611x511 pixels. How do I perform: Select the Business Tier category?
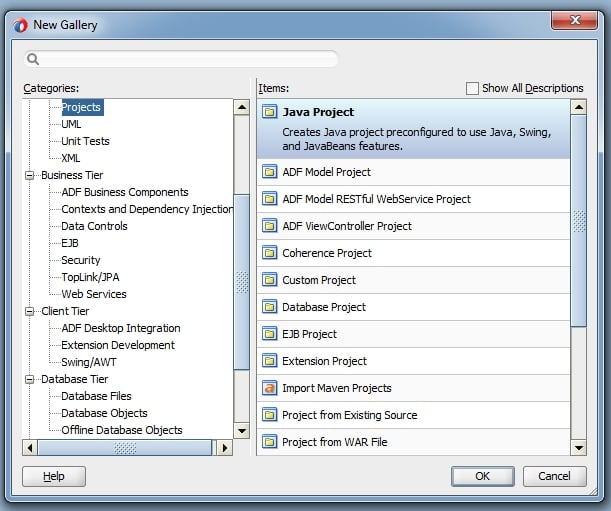coord(72,175)
